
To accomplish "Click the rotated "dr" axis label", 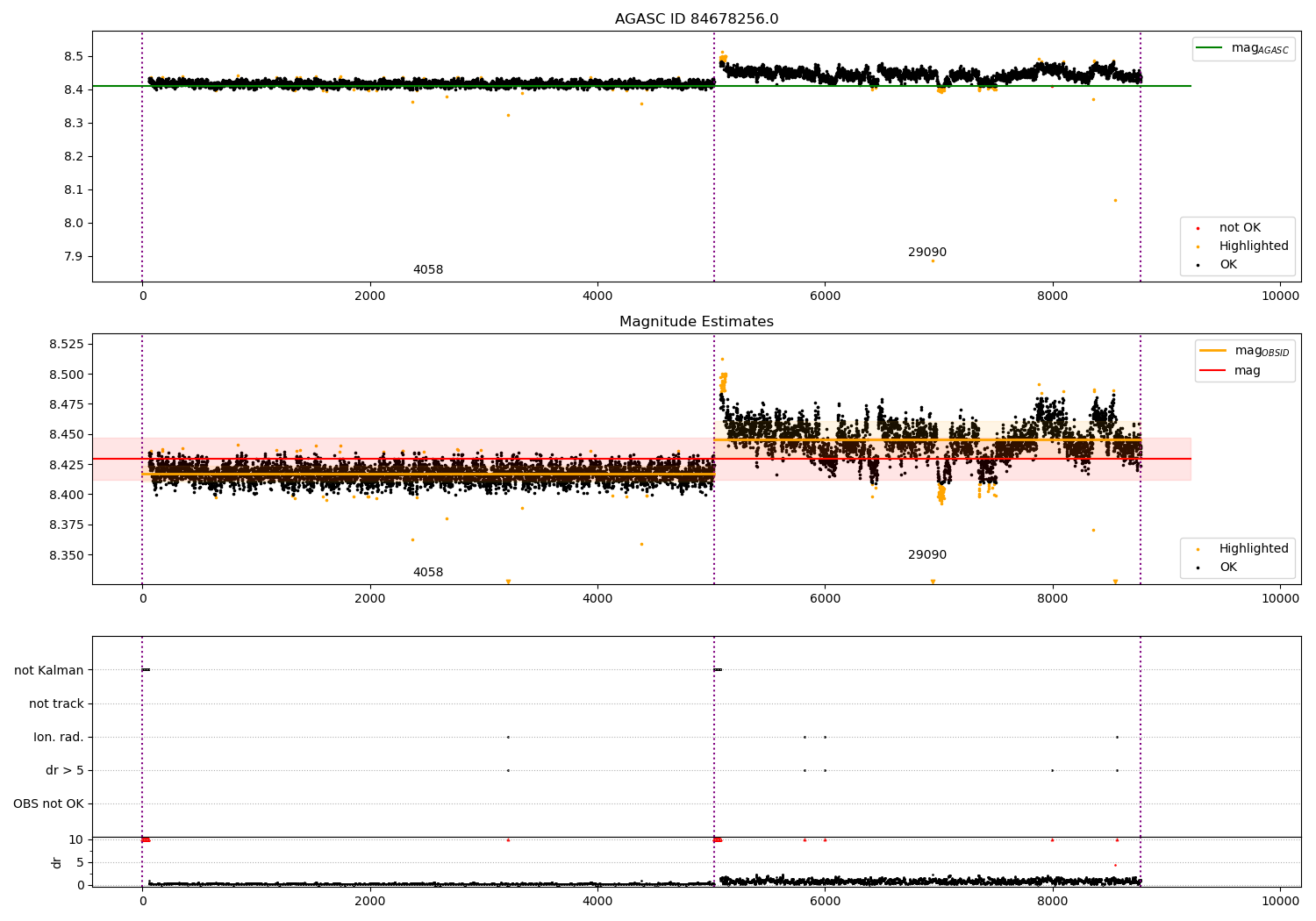I will pos(57,862).
